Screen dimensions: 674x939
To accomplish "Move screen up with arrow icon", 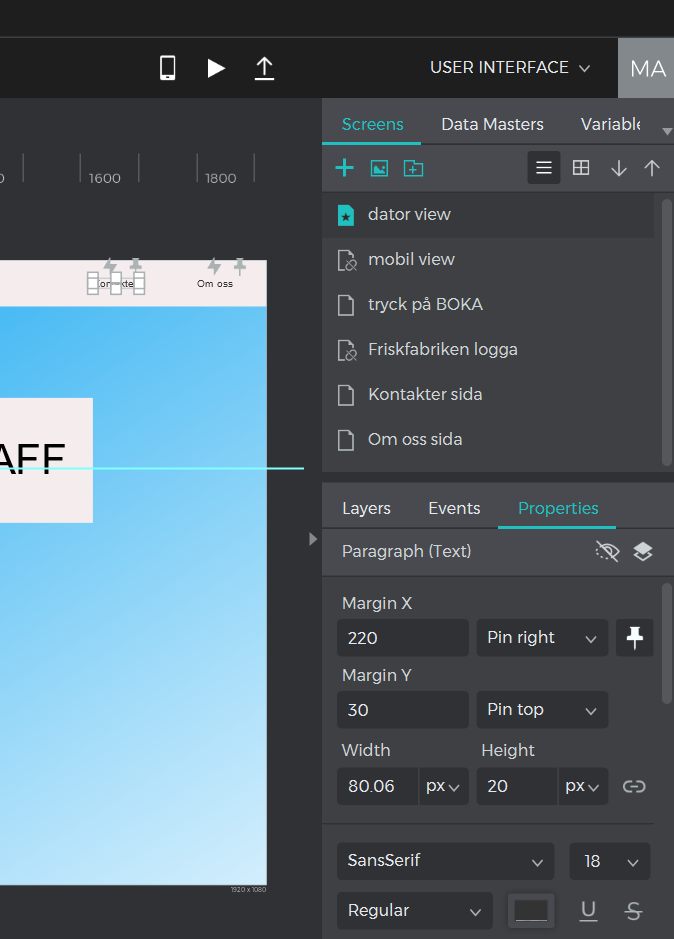I will pos(652,168).
